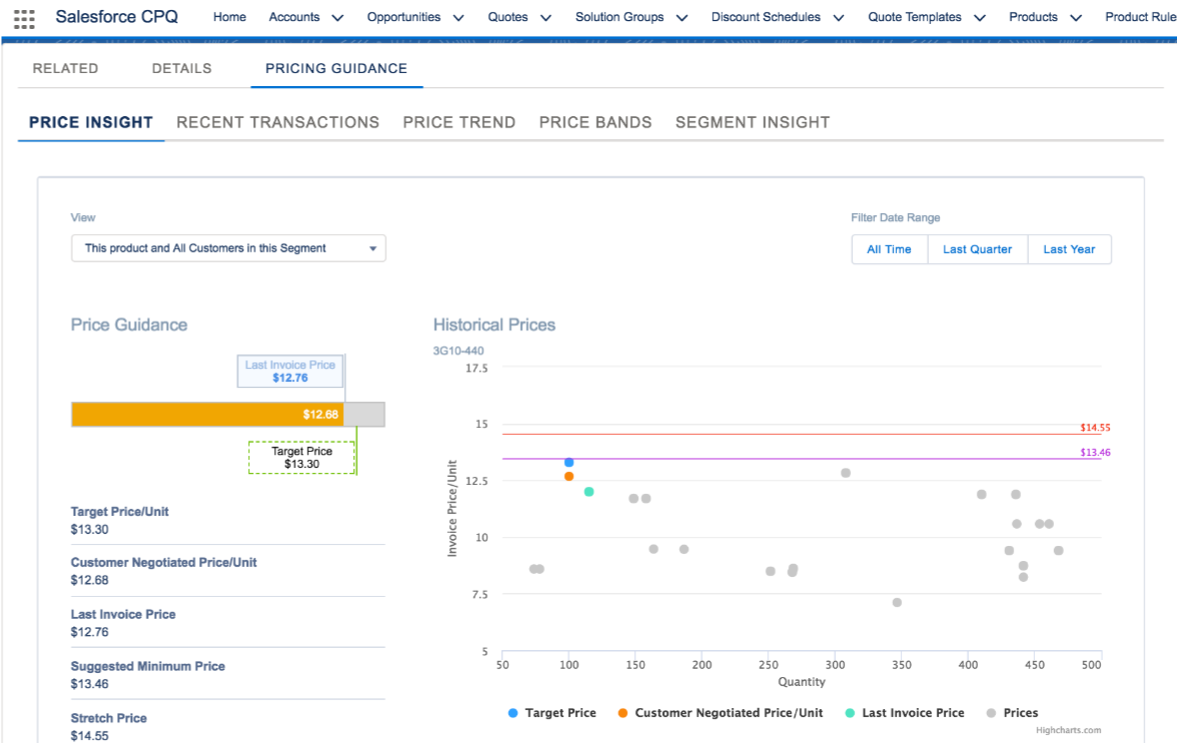1177x743 pixels.
Task: Open the App Launcher grid icon
Action: pos(24,18)
